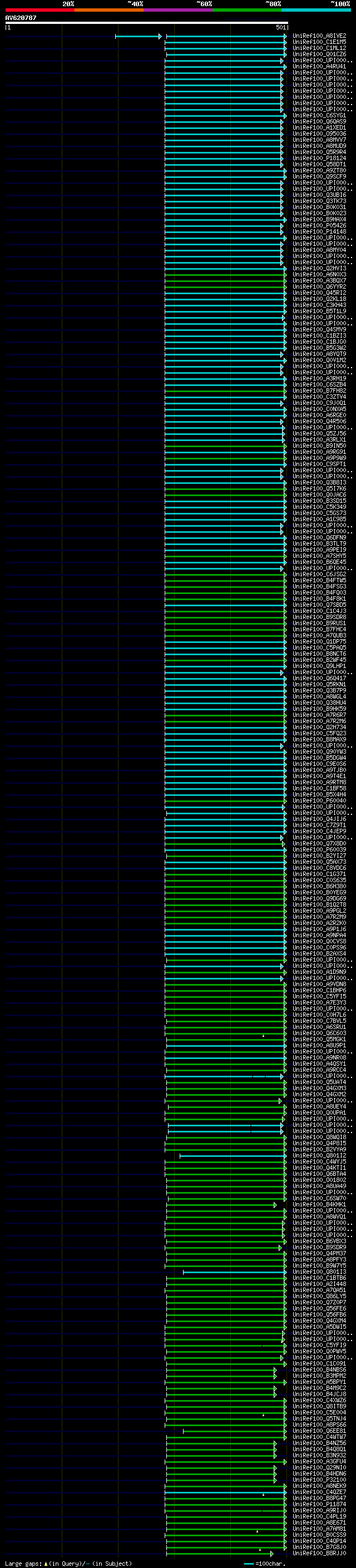Select hit label UniRef100_Q7SBD5
The image size is (356, 1568).
tap(319, 605)
